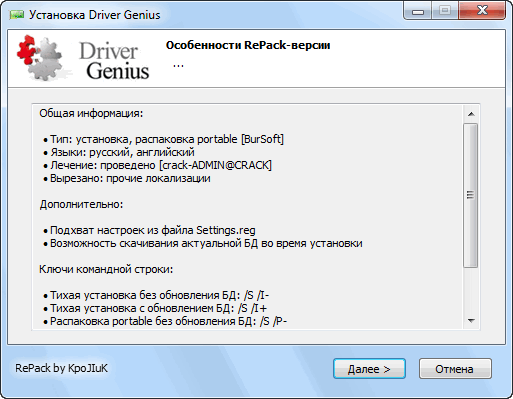The image size is (513, 399).
Task: Click the RePack by KpoJIuK label
Action: pos(61,368)
